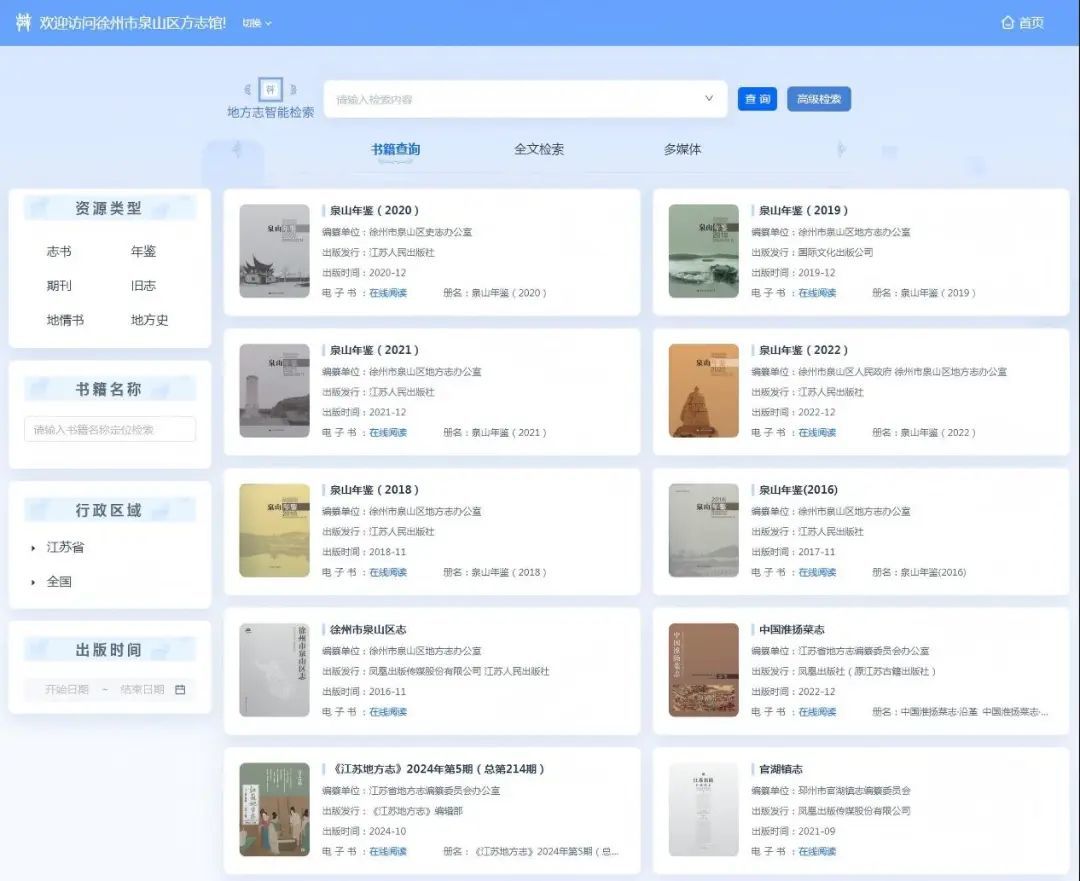Click the smart retrieval icon above 地方志智能检索

pyautogui.click(x=270, y=90)
